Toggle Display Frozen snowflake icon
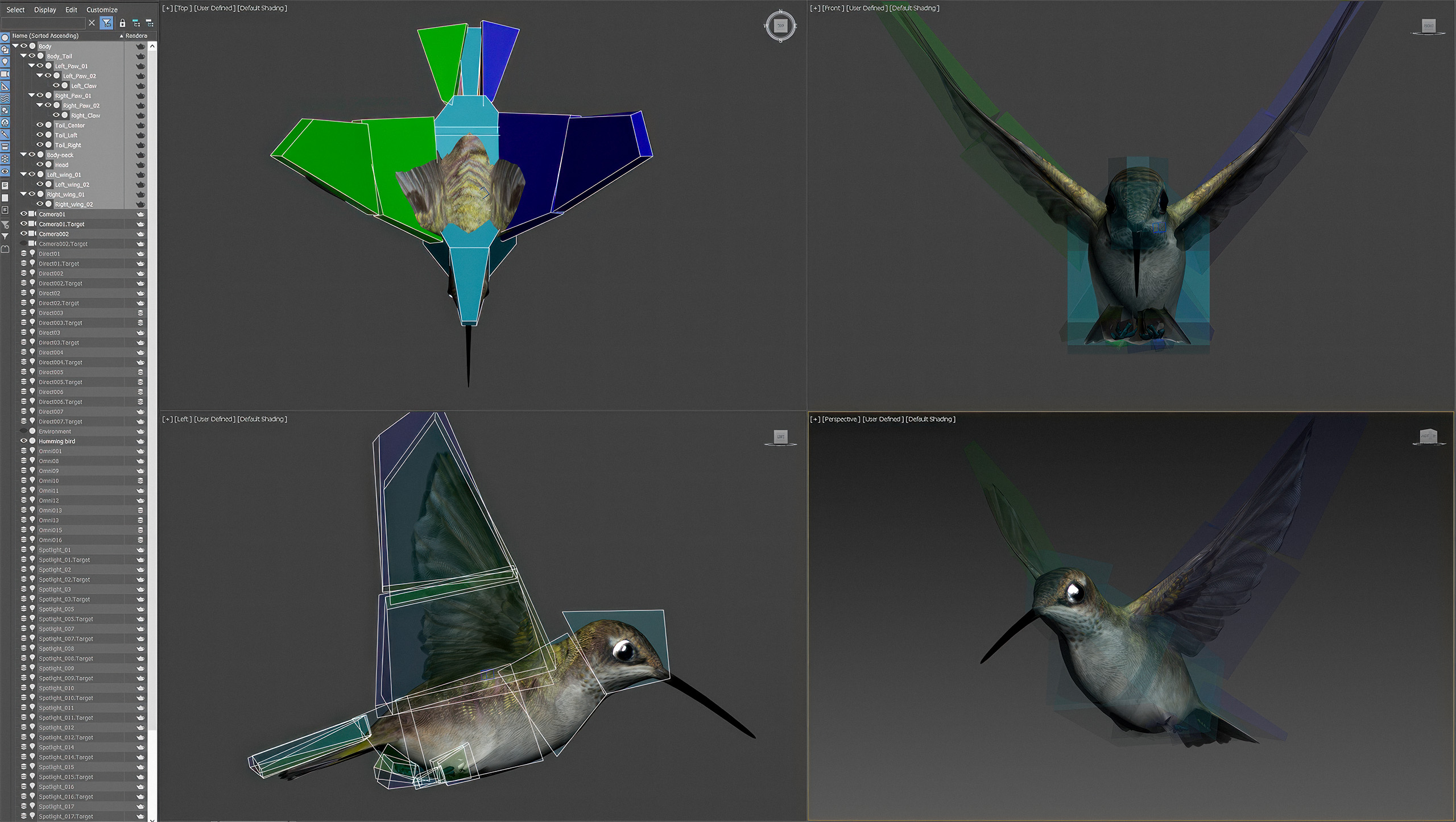This screenshot has height=822, width=1456. [5, 159]
